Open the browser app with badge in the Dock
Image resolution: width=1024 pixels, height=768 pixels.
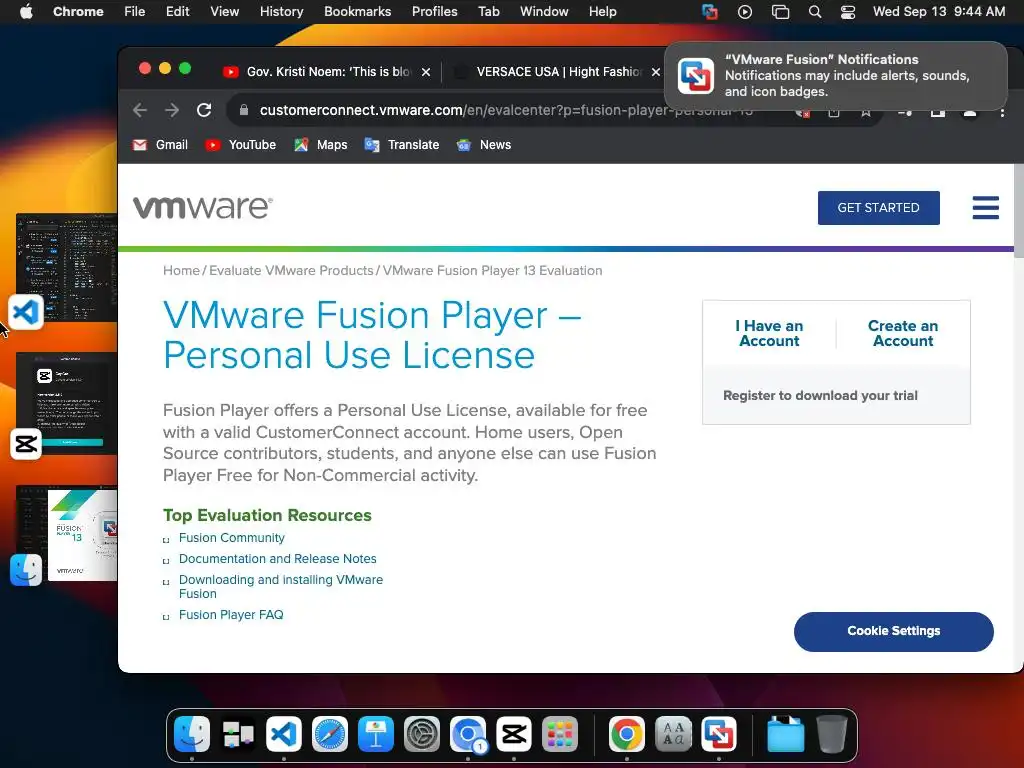pos(468,734)
